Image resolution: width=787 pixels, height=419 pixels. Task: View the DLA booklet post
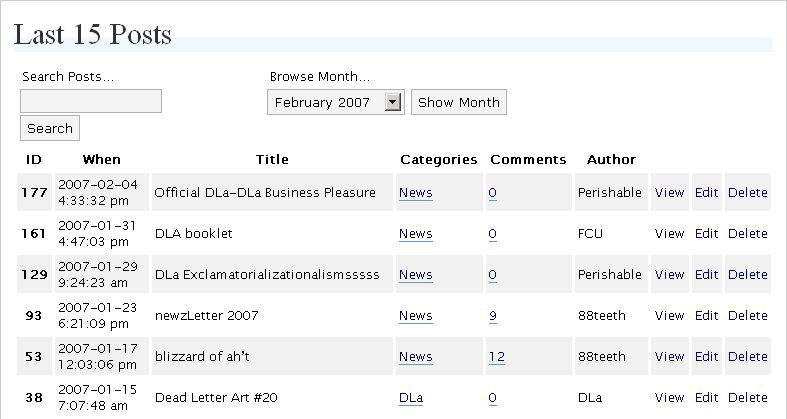[x=669, y=234]
